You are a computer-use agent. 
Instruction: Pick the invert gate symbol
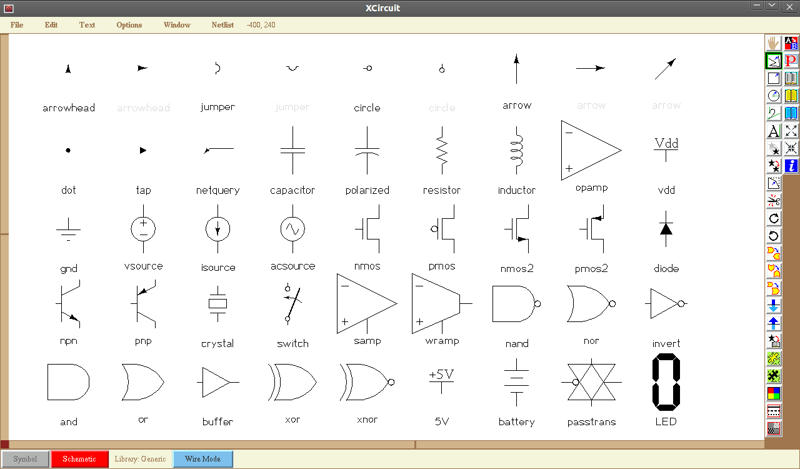click(666, 304)
